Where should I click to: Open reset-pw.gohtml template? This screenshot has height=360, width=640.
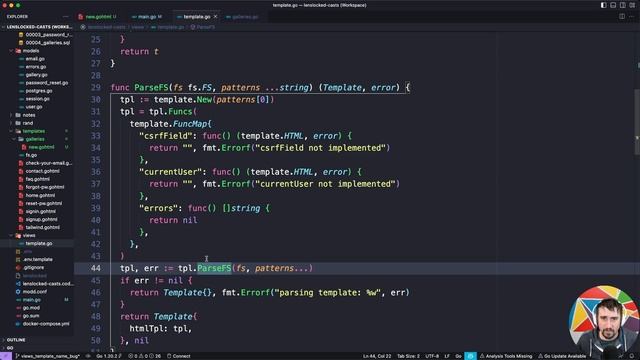coord(44,203)
